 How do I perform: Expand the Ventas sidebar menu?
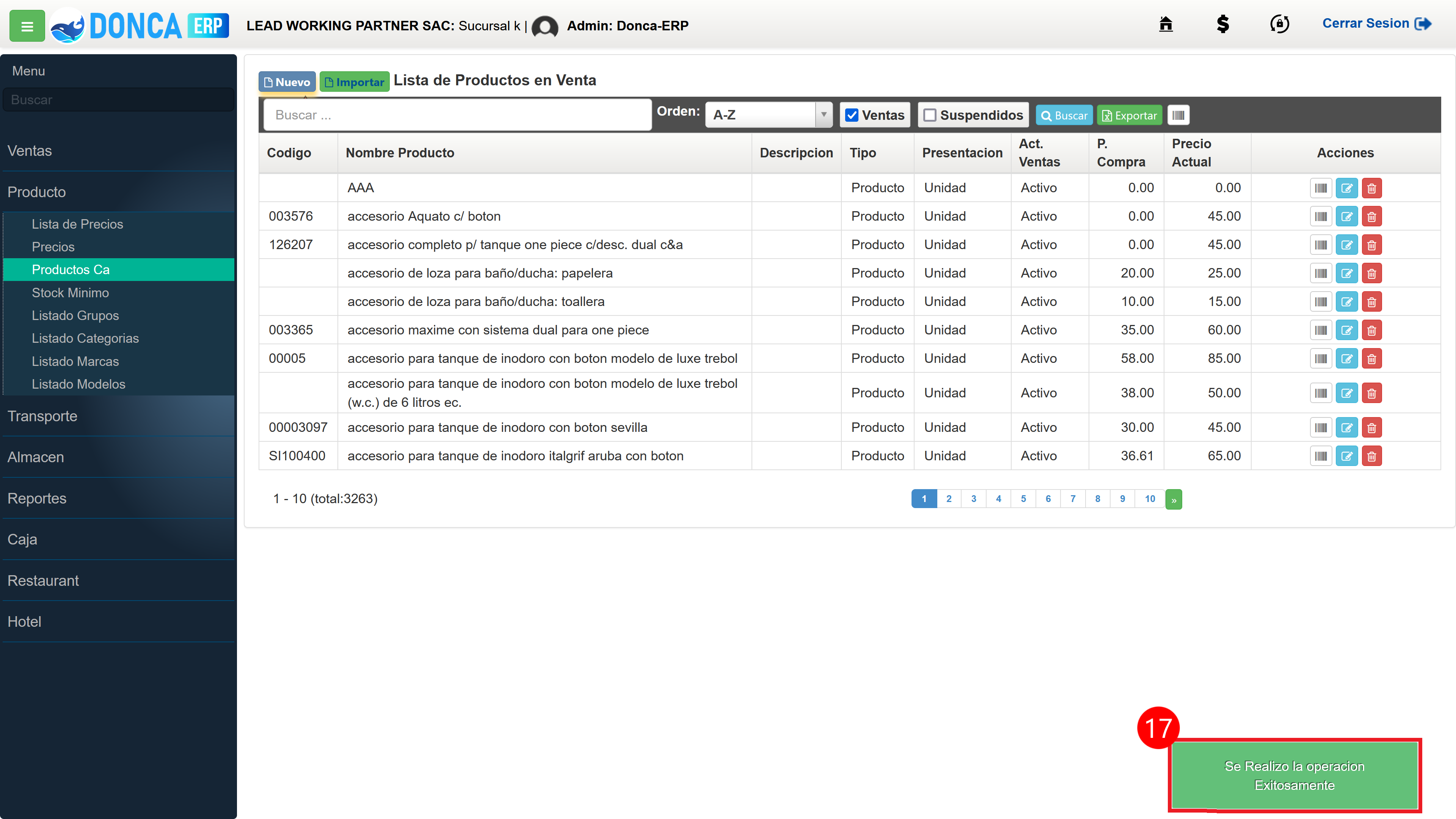pyautogui.click(x=119, y=151)
